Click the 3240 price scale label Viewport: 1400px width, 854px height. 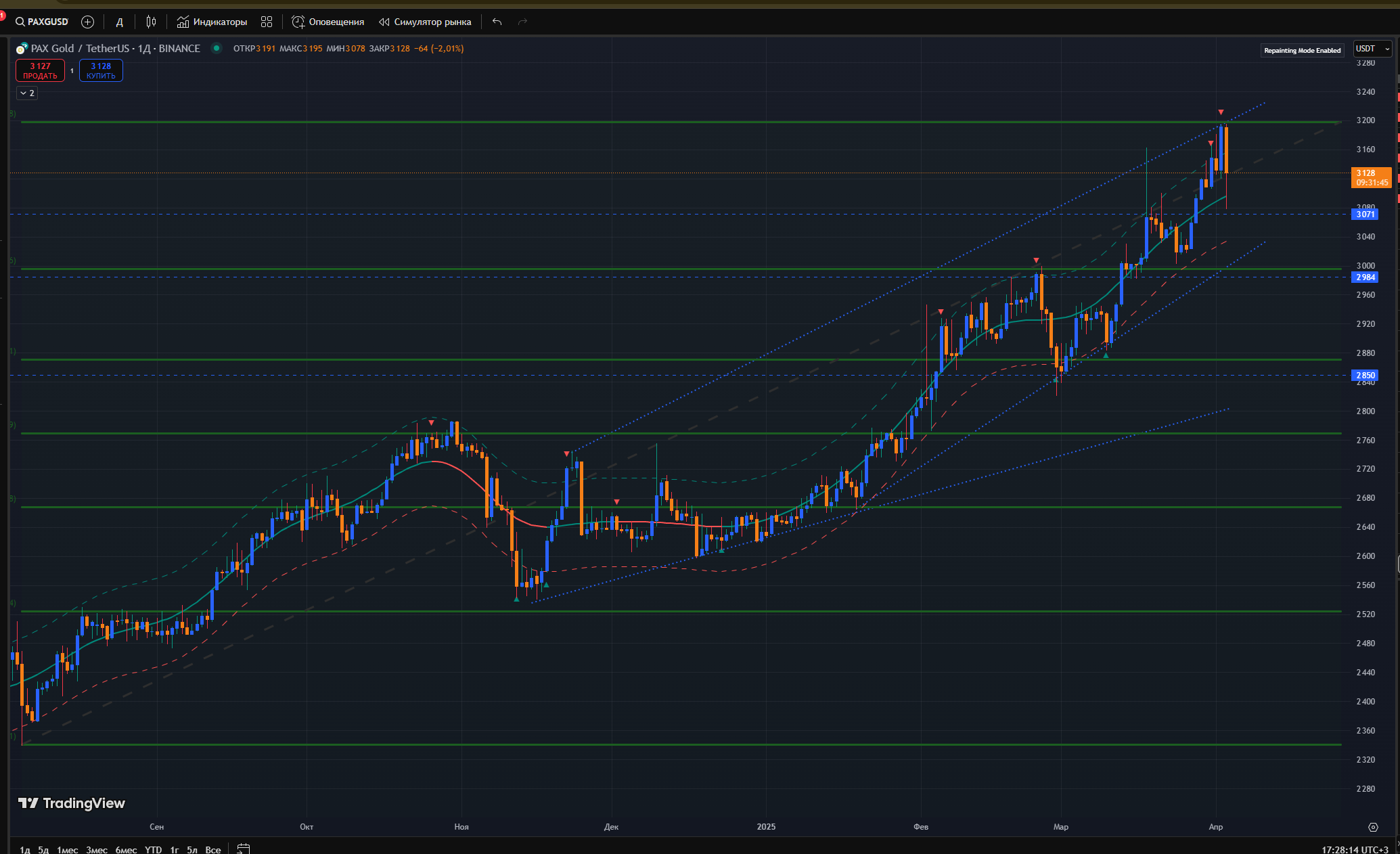coord(1365,92)
